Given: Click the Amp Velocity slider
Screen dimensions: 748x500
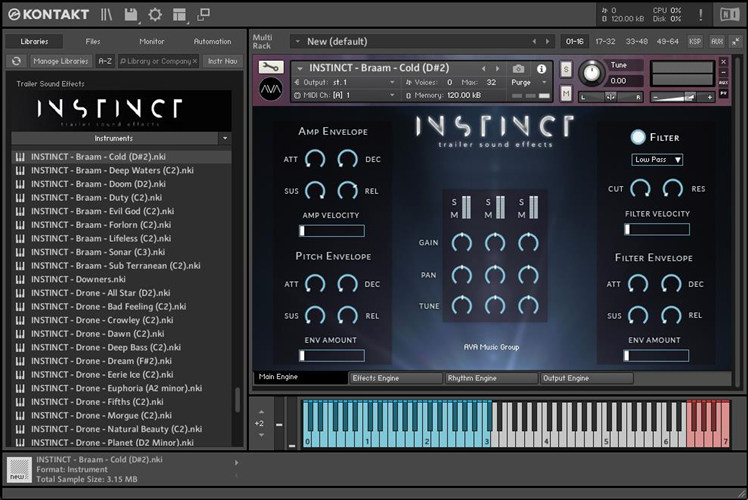Looking at the screenshot, I should tap(332, 231).
